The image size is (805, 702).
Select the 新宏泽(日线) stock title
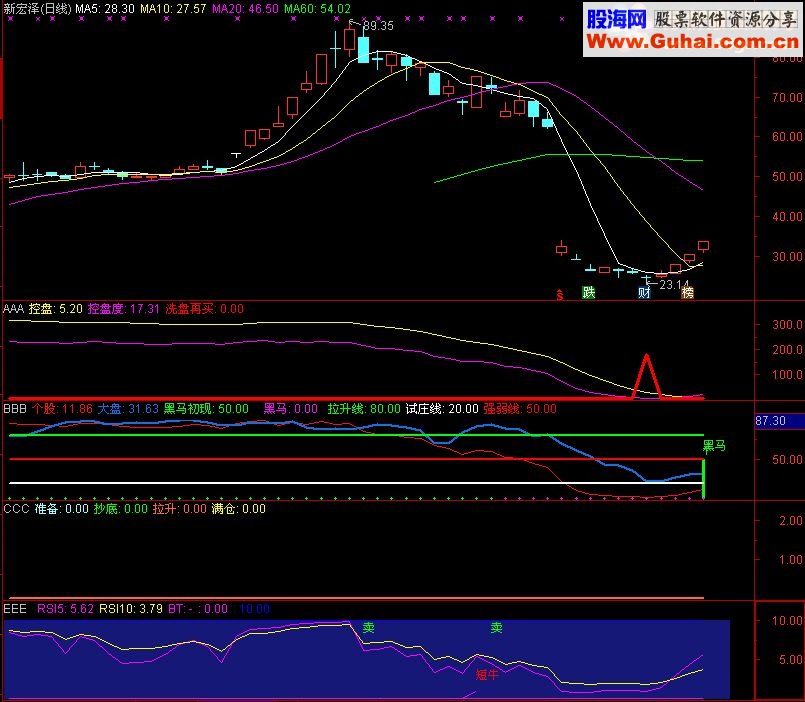pos(37,9)
